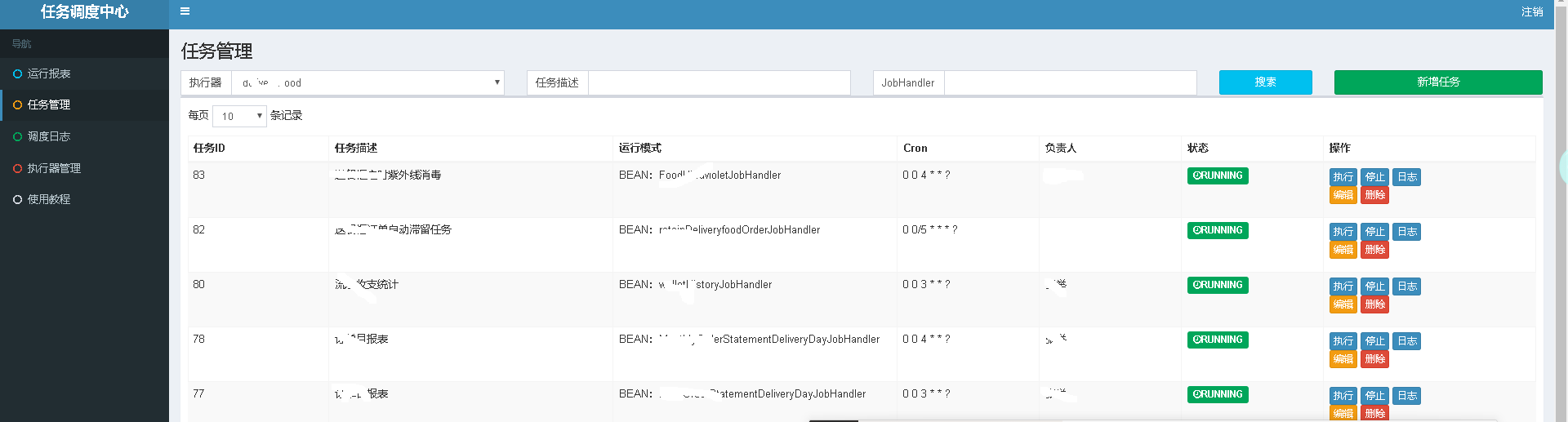Click the 任务管理 page heading
Viewport: 1568px width, 422px height.
(217, 51)
